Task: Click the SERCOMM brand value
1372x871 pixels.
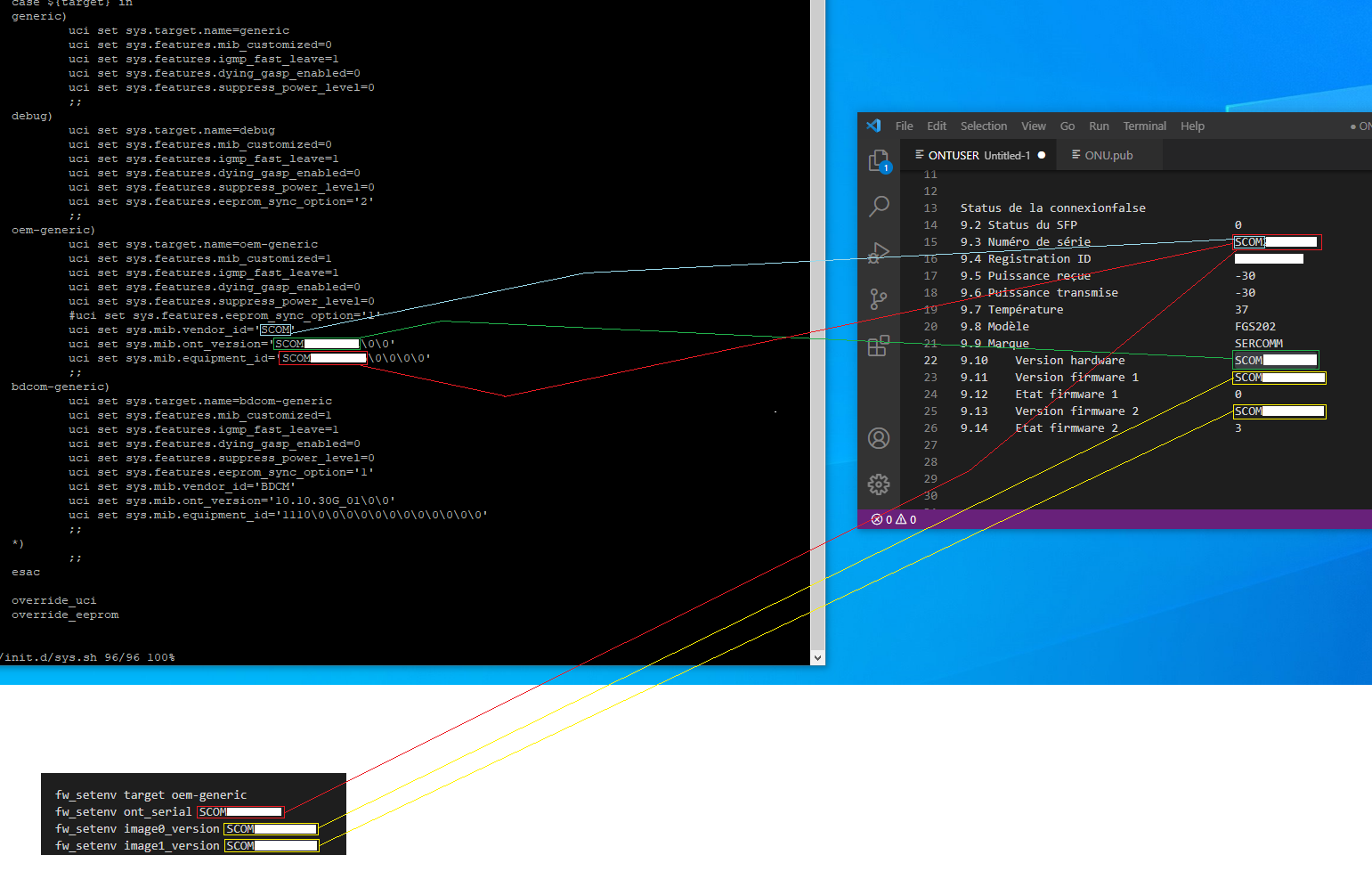Action: point(1259,344)
